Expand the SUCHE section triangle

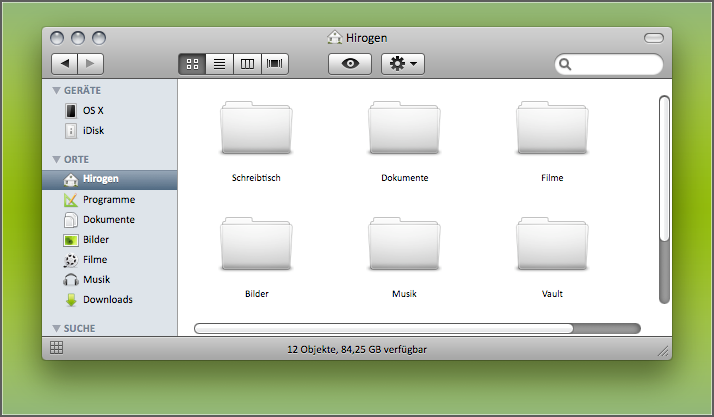[x=56, y=328]
